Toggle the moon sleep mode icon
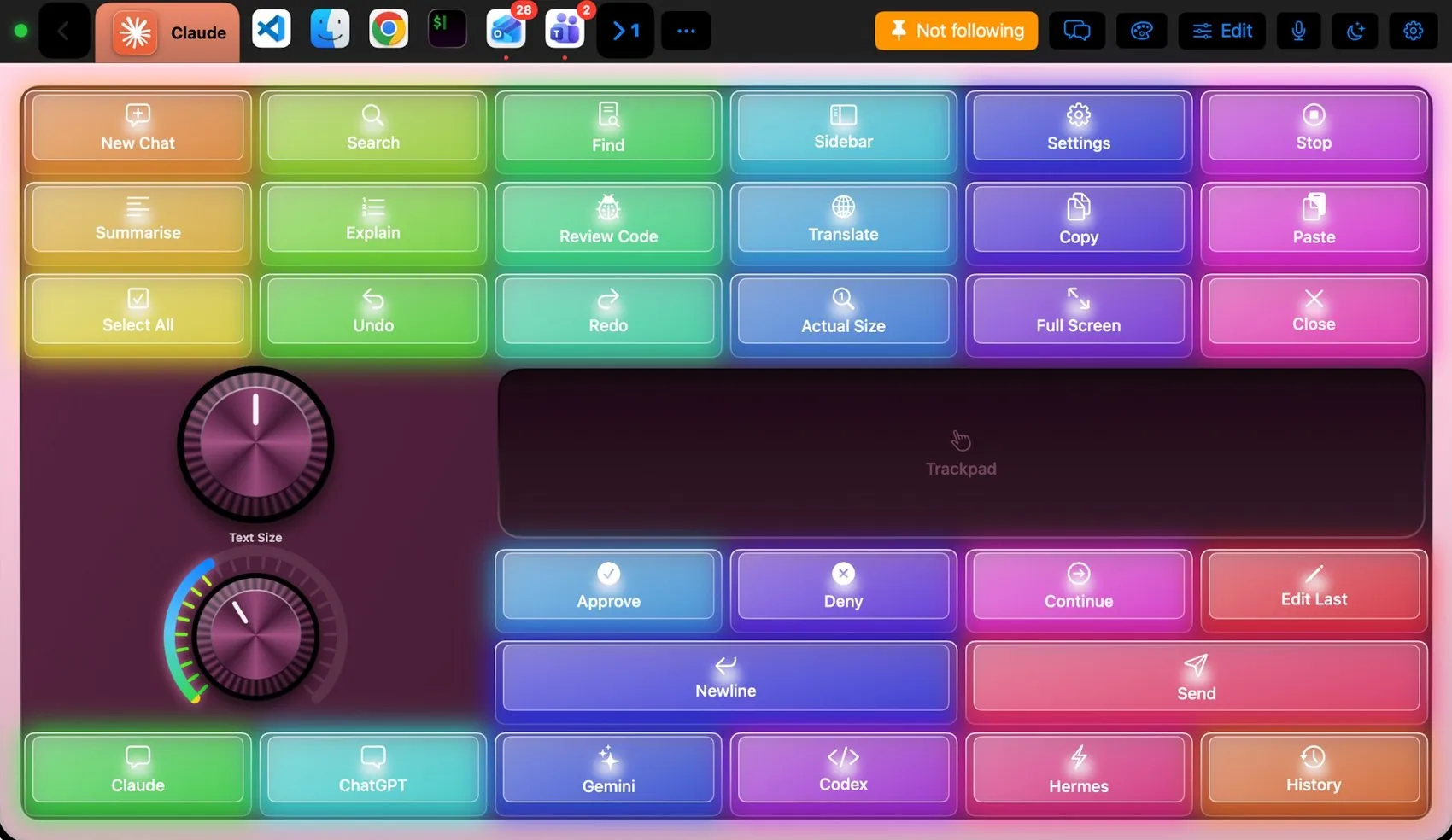 (x=1355, y=31)
